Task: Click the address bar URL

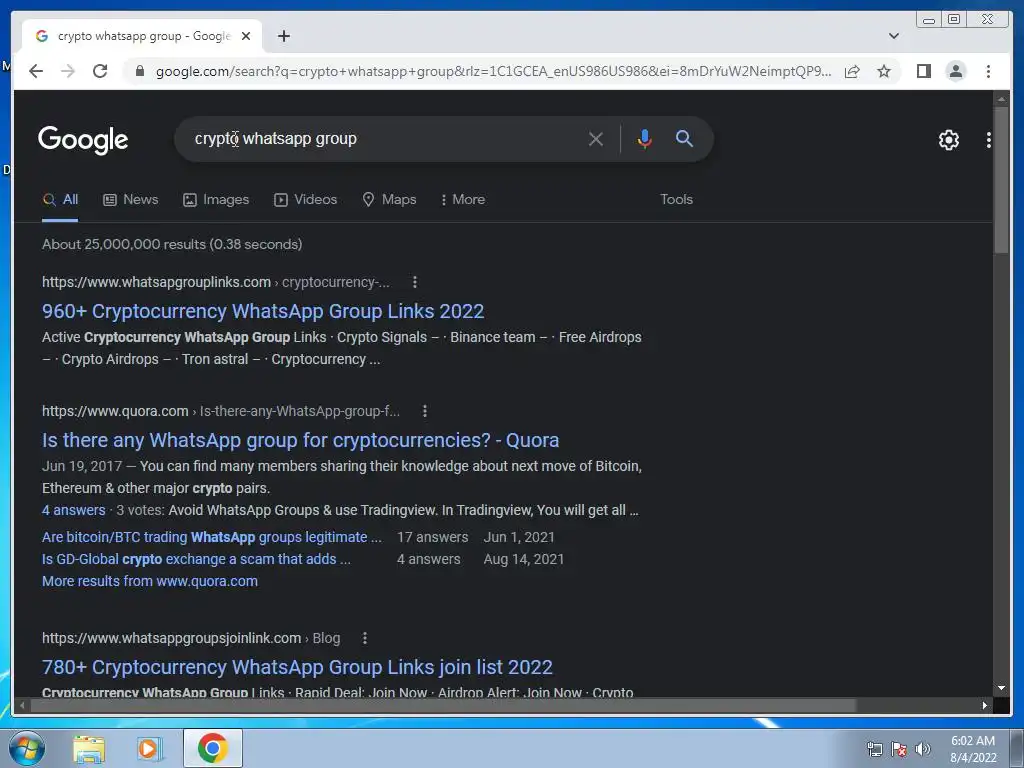Action: point(493,71)
